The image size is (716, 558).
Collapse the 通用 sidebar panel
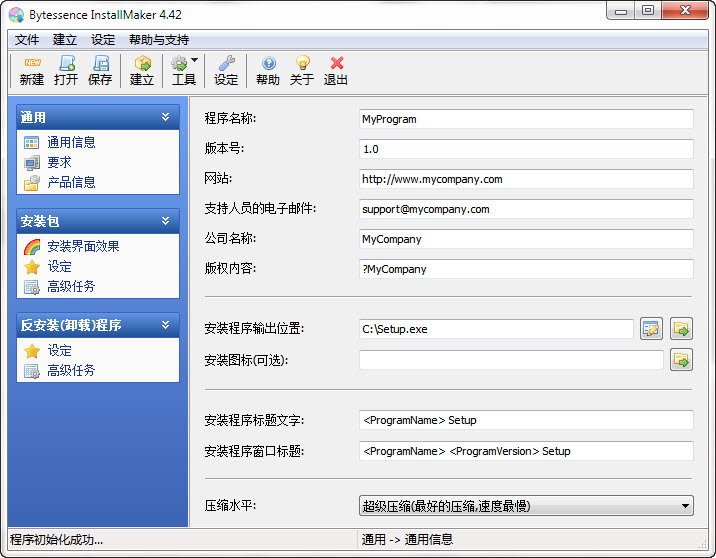pos(166,117)
